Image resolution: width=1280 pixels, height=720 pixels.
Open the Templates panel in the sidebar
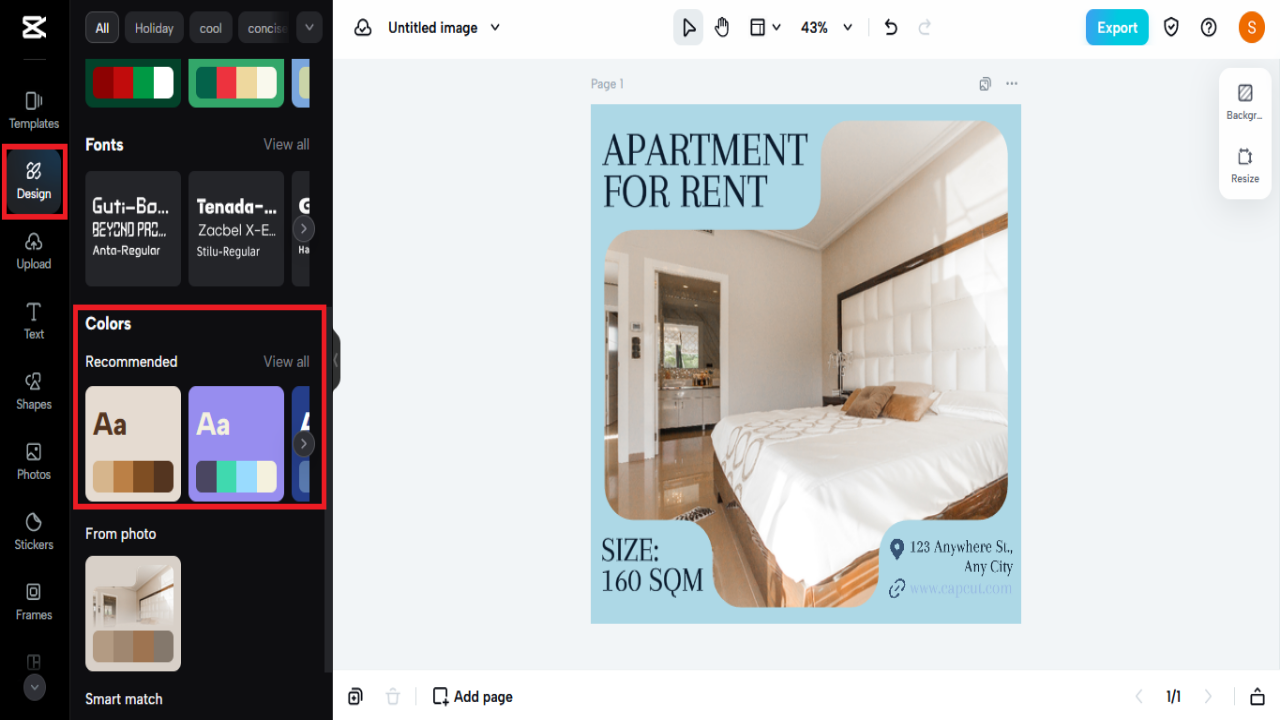click(x=34, y=105)
